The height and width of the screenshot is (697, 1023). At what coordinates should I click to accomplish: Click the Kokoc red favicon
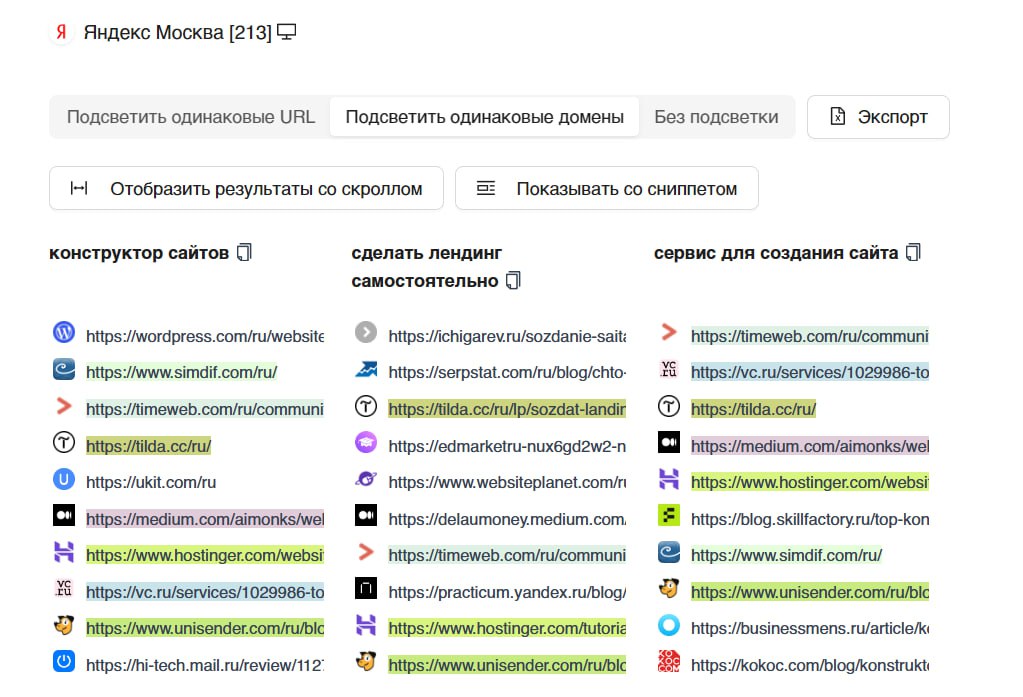[x=669, y=661]
